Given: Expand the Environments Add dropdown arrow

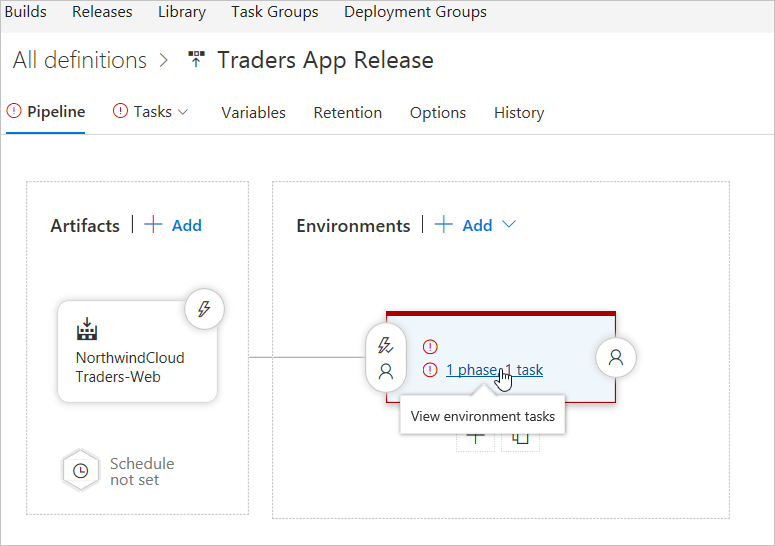Looking at the screenshot, I should pos(509,224).
